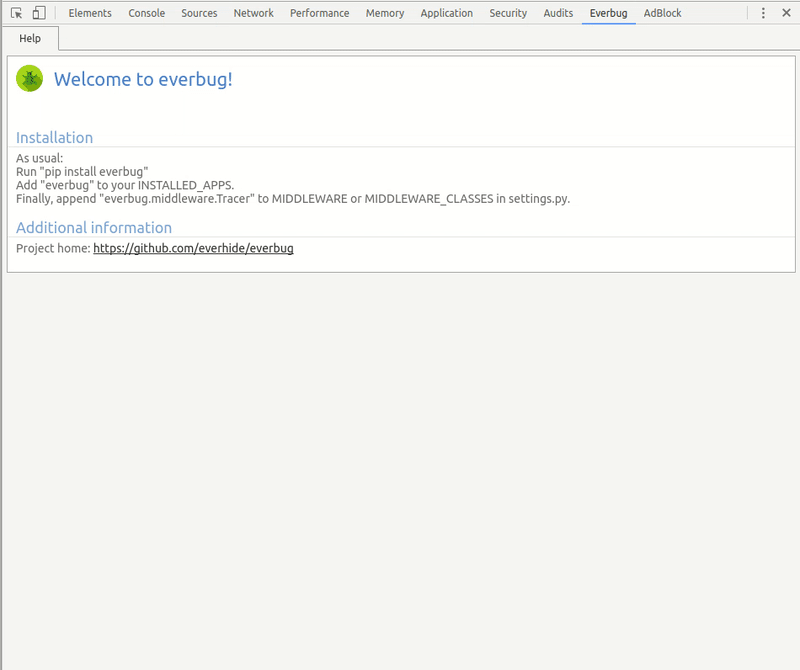This screenshot has width=800, height=670.
Task: Select the Help sub-tab
Action: click(30, 38)
